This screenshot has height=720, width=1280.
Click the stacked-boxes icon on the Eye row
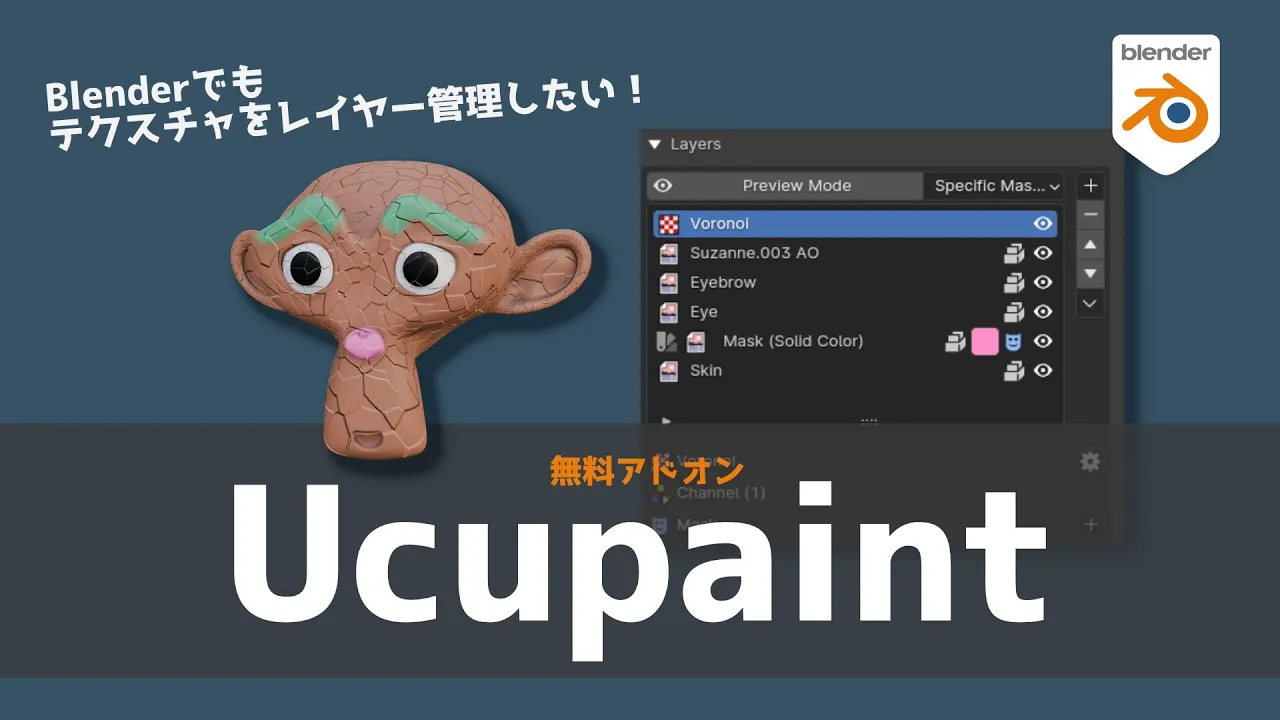pos(1014,312)
